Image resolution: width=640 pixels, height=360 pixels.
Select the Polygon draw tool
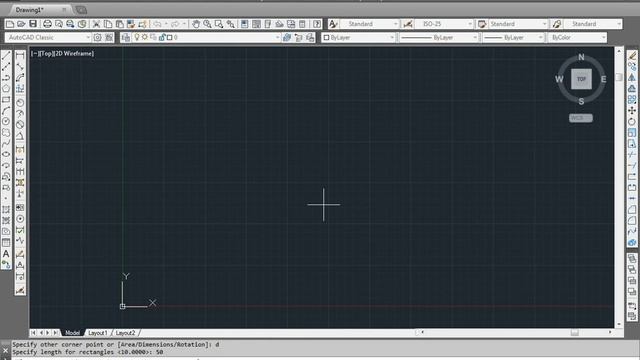(6, 89)
